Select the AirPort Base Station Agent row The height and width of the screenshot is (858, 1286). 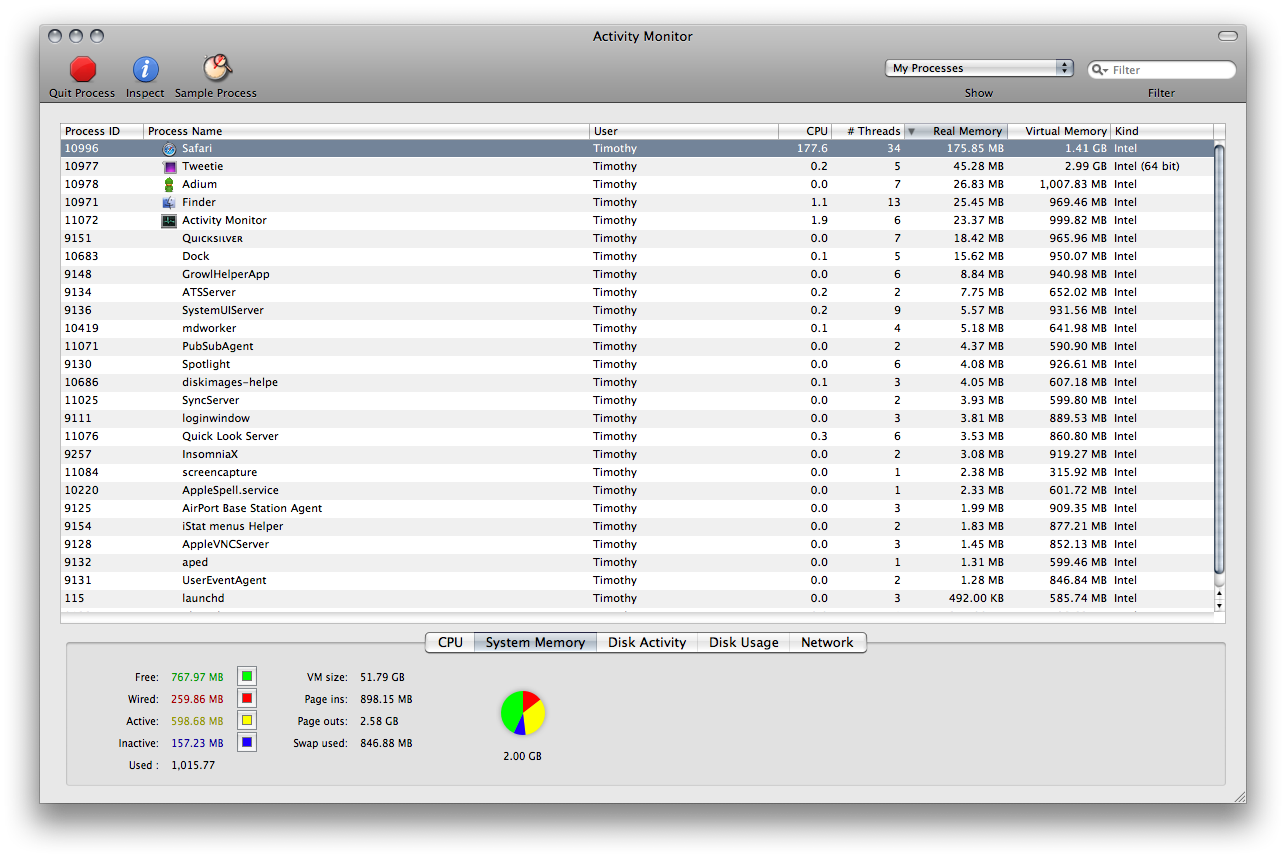636,508
